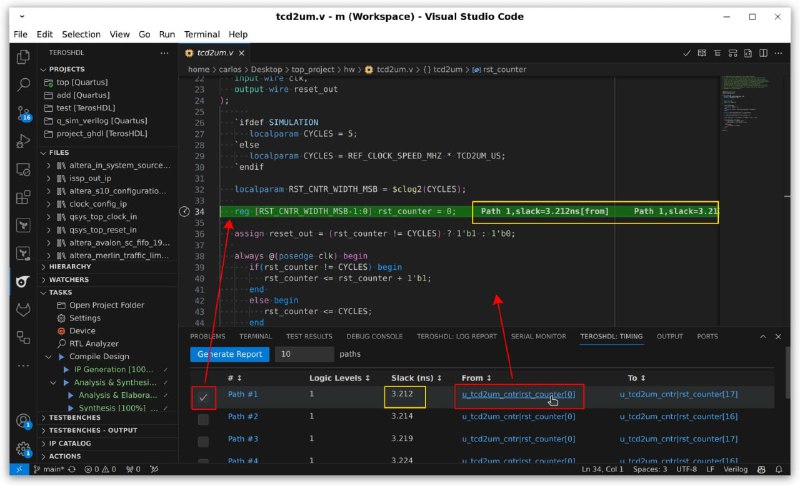This screenshot has height=486, width=800.
Task: Open From node rst_counter[0] of Path #1
Action: pos(518,394)
